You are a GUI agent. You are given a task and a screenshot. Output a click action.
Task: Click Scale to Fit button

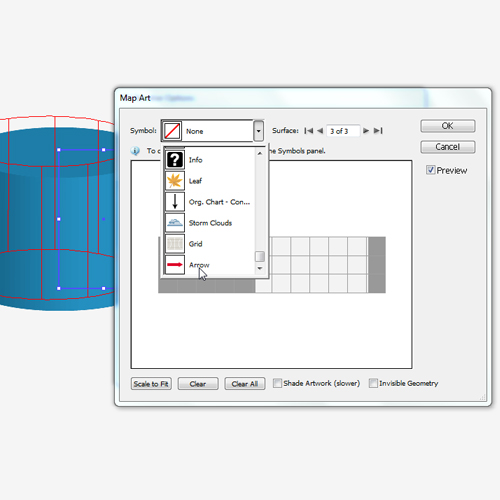coord(151,384)
